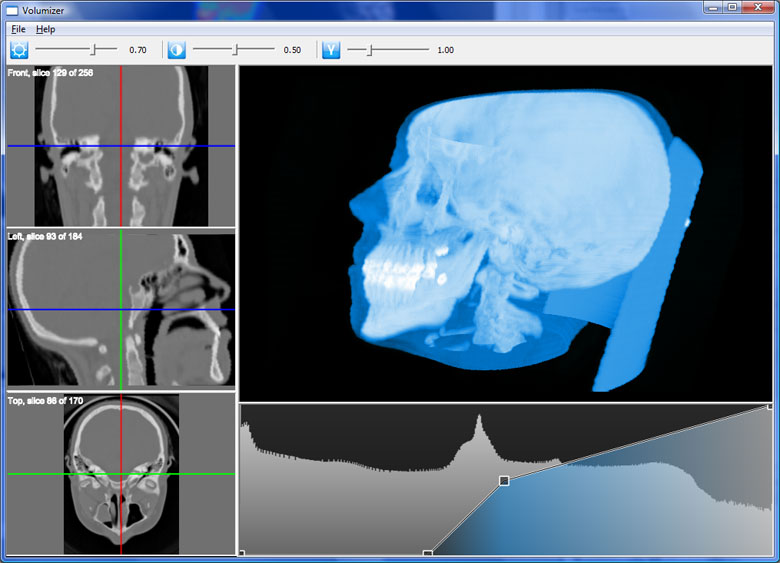Minimize the Volumizer window
780x563 pixels.
coord(711,8)
